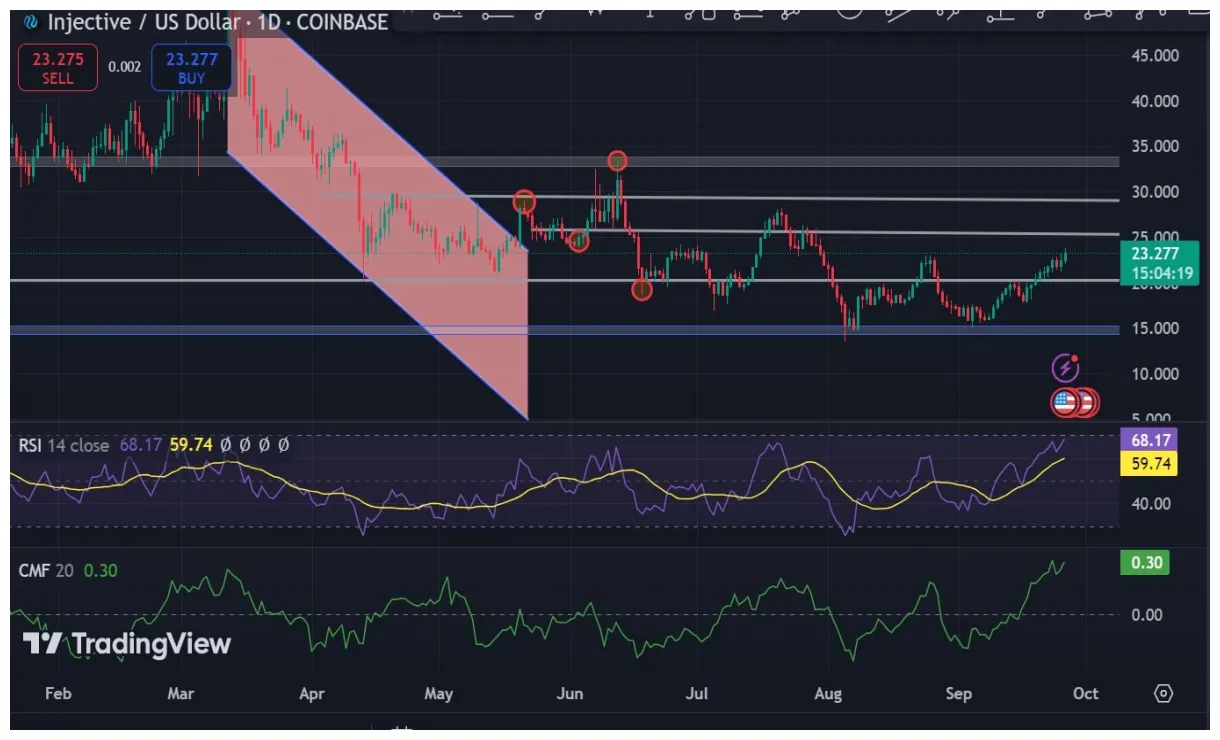This screenshot has height=740, width=1220.
Task: Select the Oct label on the time axis
Action: click(x=1084, y=693)
